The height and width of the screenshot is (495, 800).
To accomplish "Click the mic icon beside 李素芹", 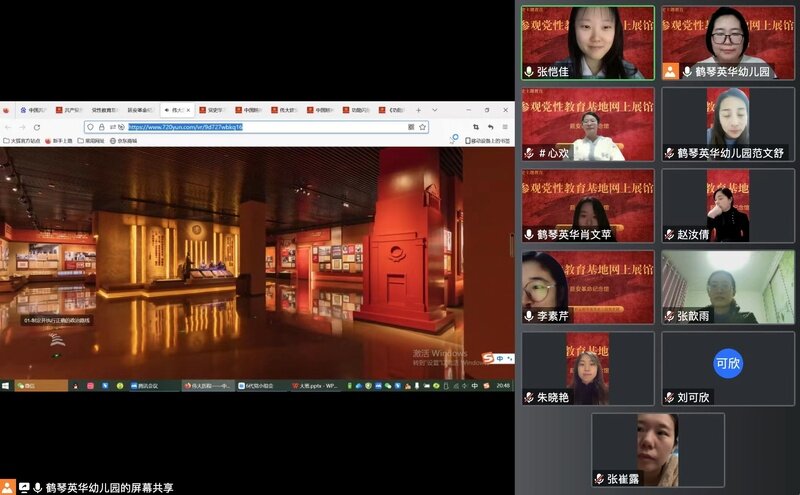I will pos(529,316).
